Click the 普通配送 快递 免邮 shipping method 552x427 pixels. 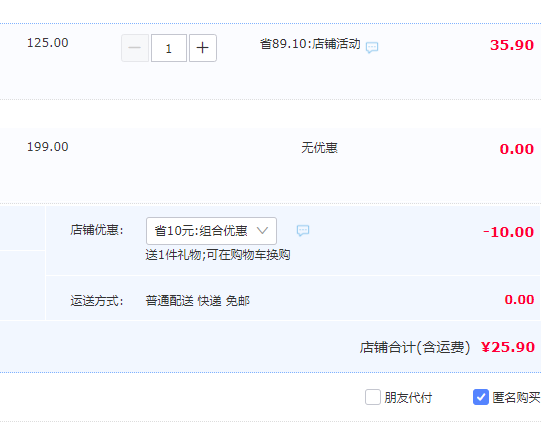pyautogui.click(x=197, y=301)
